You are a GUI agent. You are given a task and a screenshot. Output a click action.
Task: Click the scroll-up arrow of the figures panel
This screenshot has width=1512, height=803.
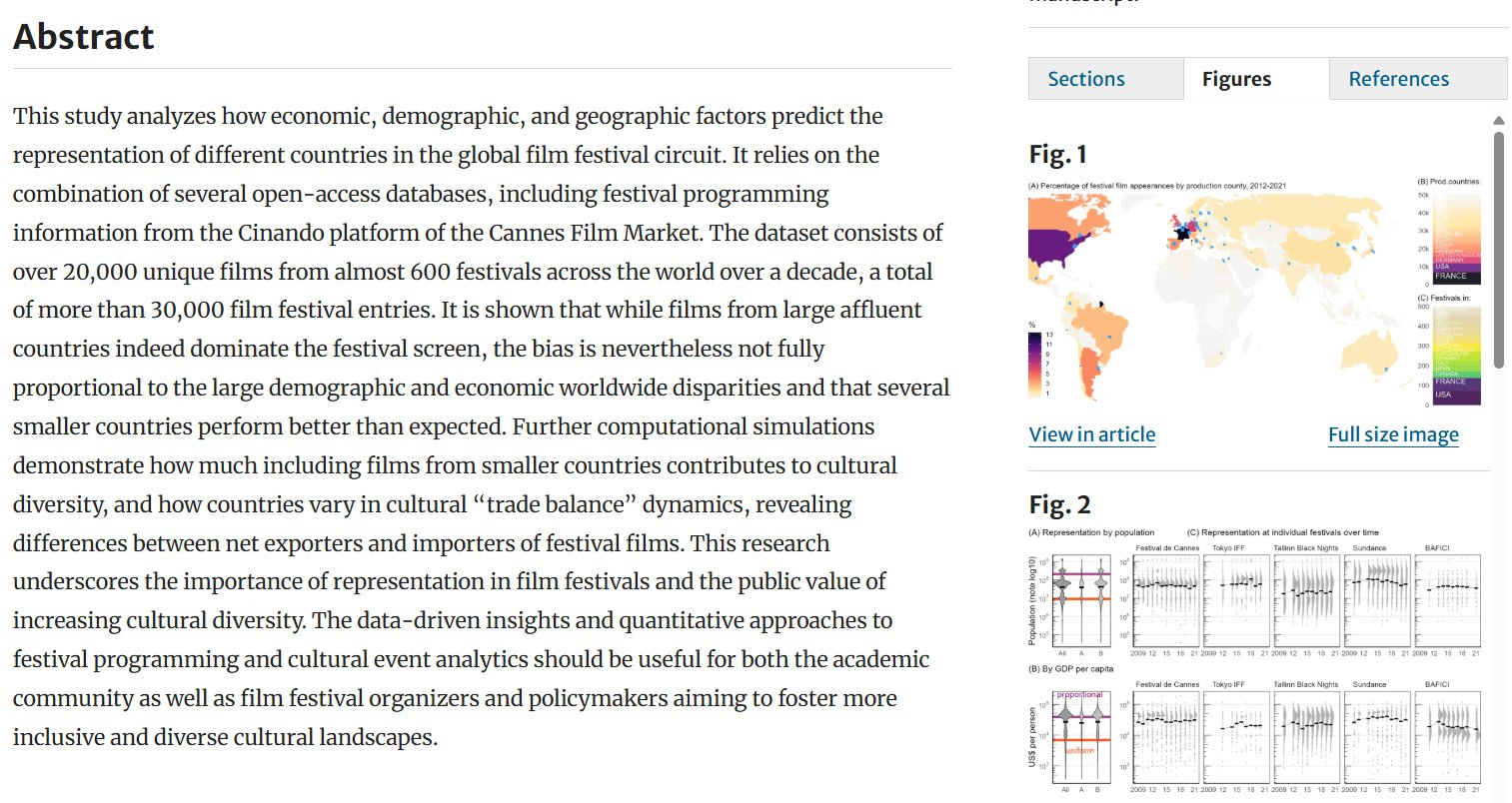coord(1498,121)
